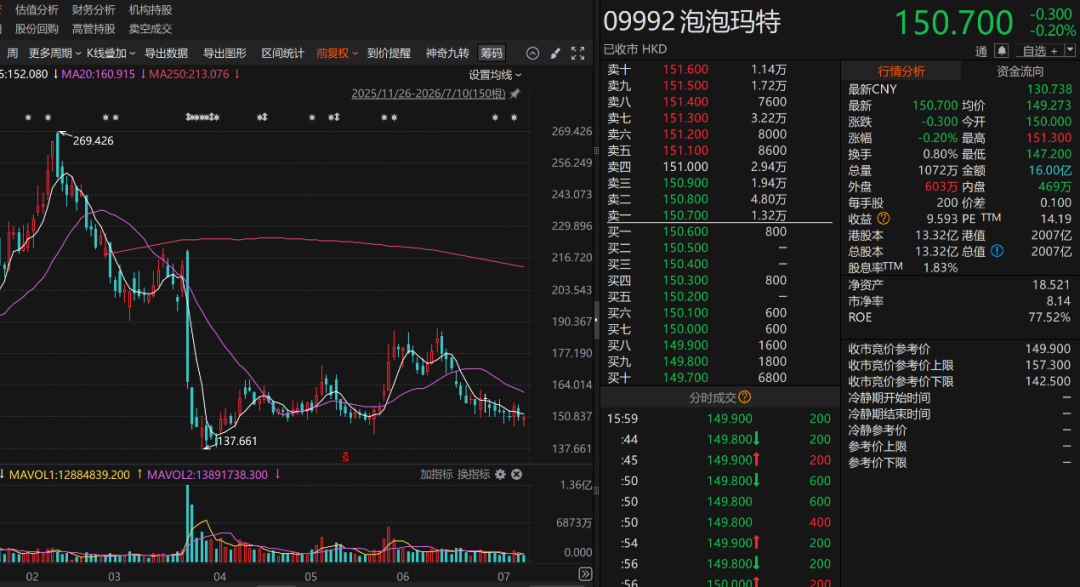Expand the 前复权 adjustment dropdown
This screenshot has width=1080, height=587.
pos(337,53)
